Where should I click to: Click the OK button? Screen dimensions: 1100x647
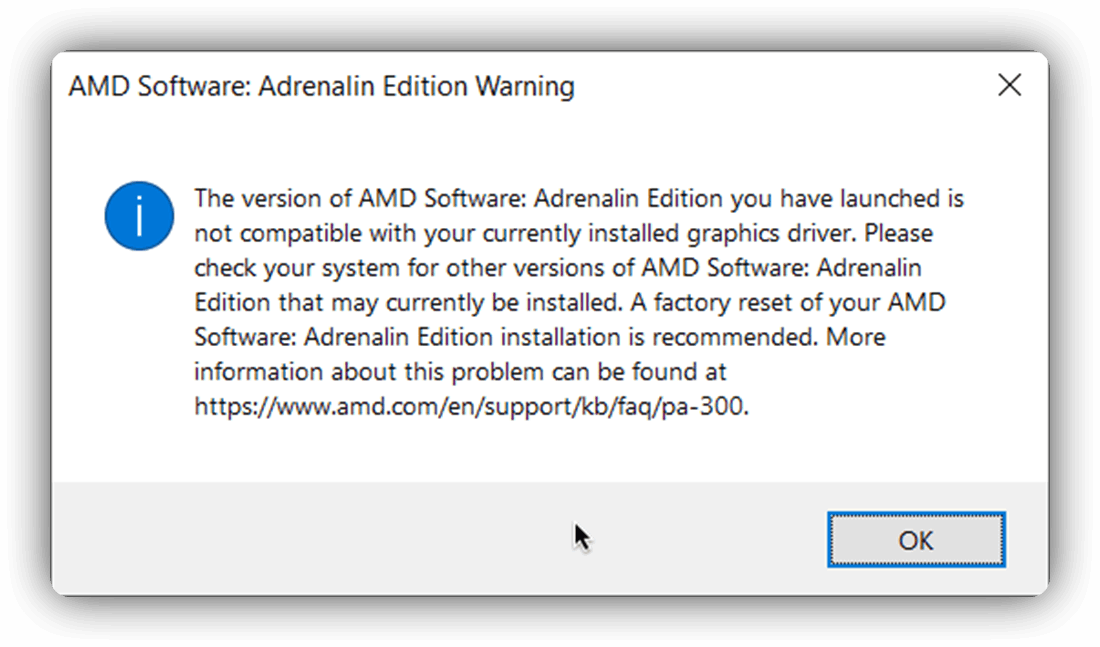click(915, 540)
